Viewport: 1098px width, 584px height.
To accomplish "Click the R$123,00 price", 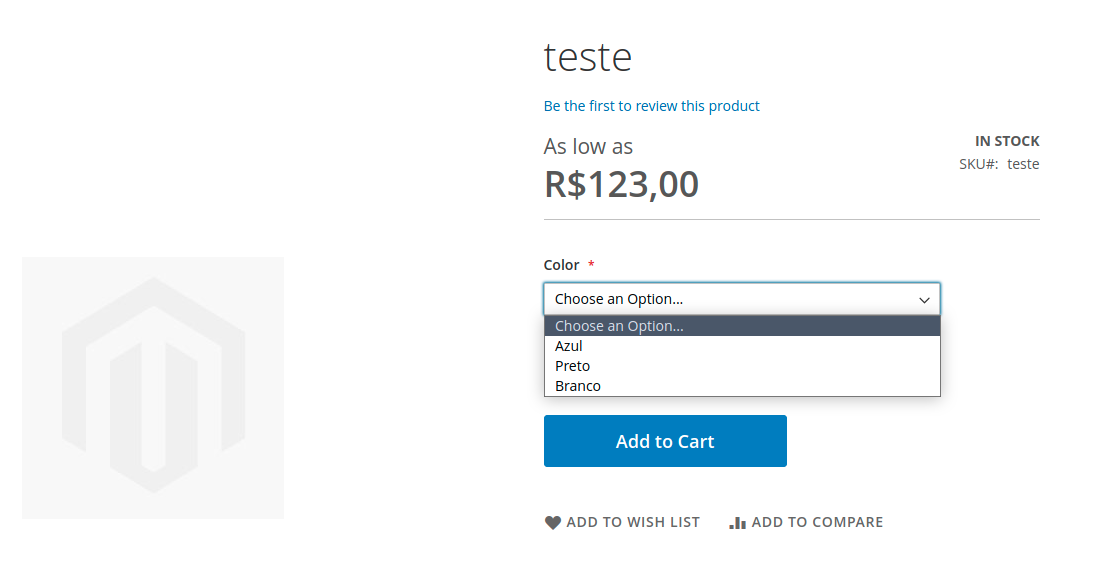I will click(621, 184).
